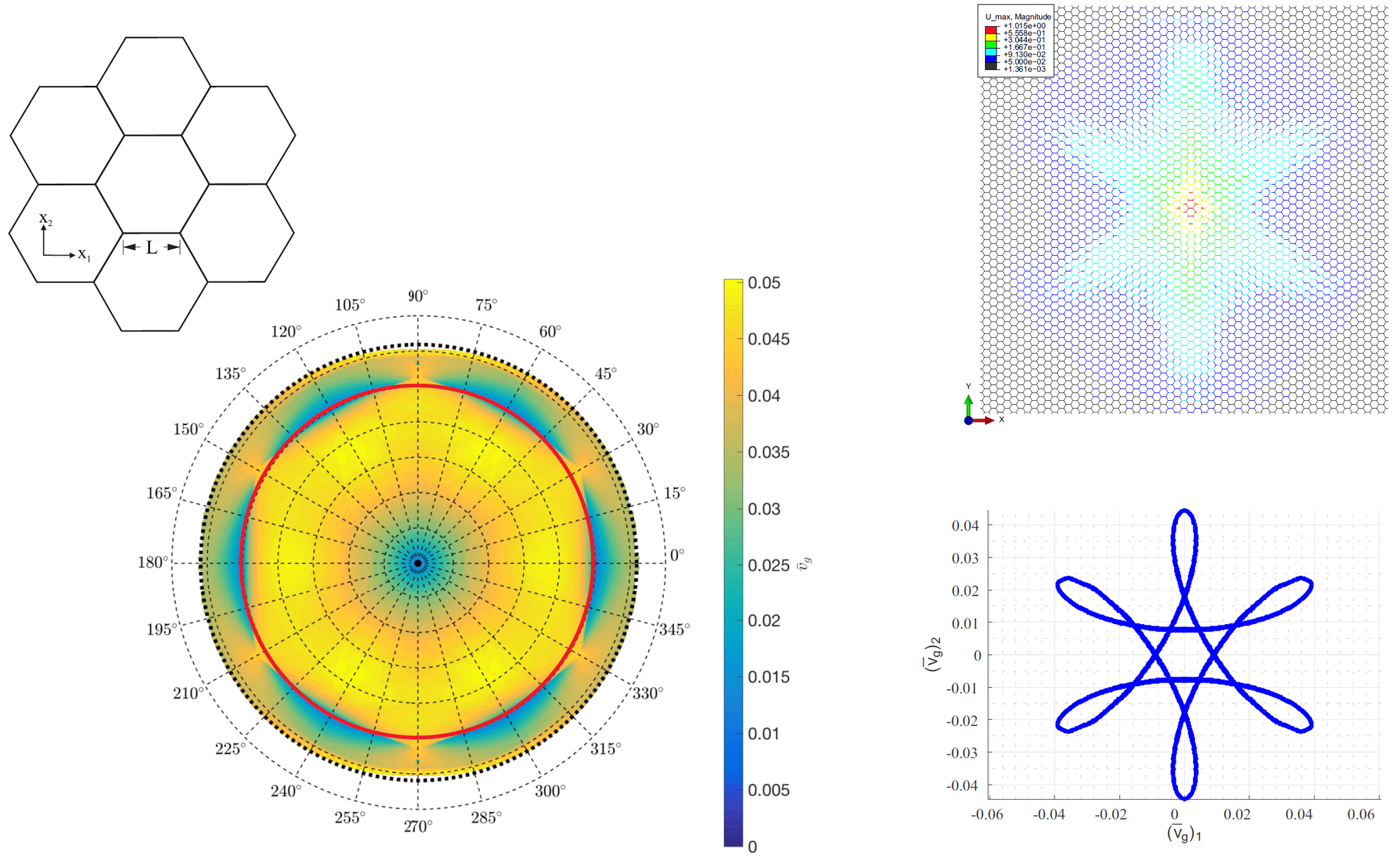The height and width of the screenshot is (859, 1400).
Task: Click the 0.025 tick label on colorbar
Action: pos(768,566)
